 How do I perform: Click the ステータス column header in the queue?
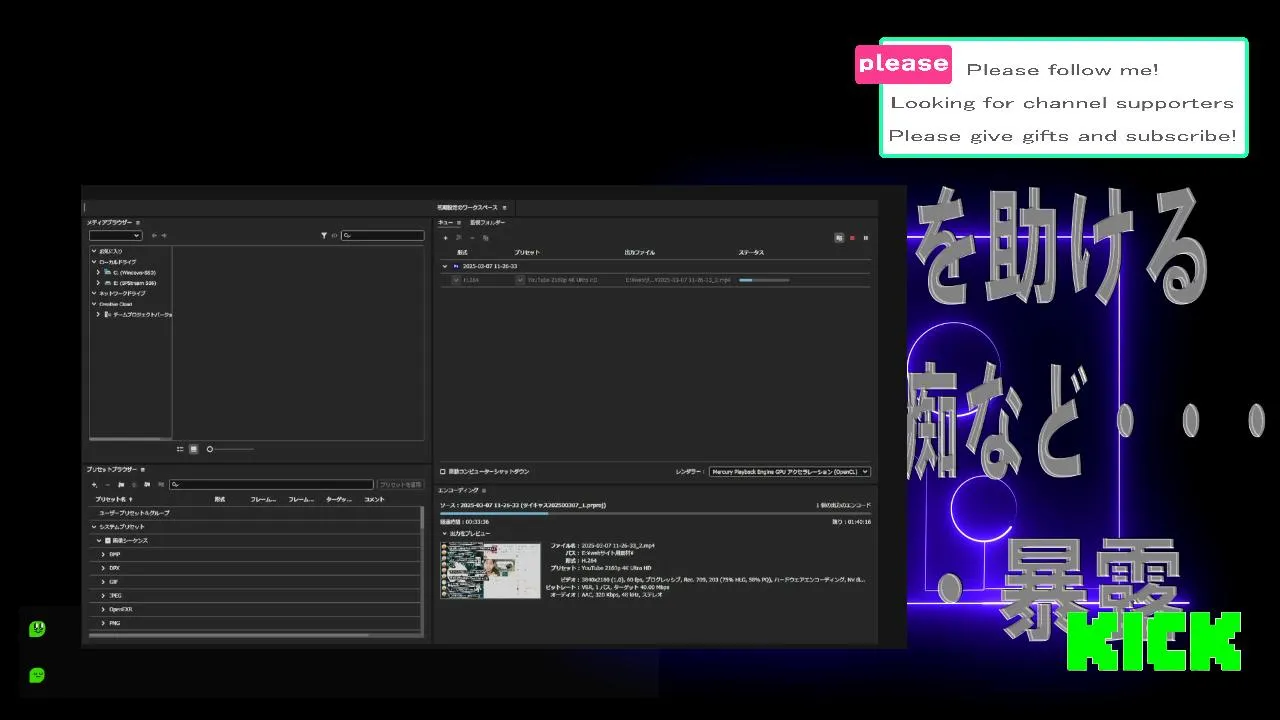751,252
